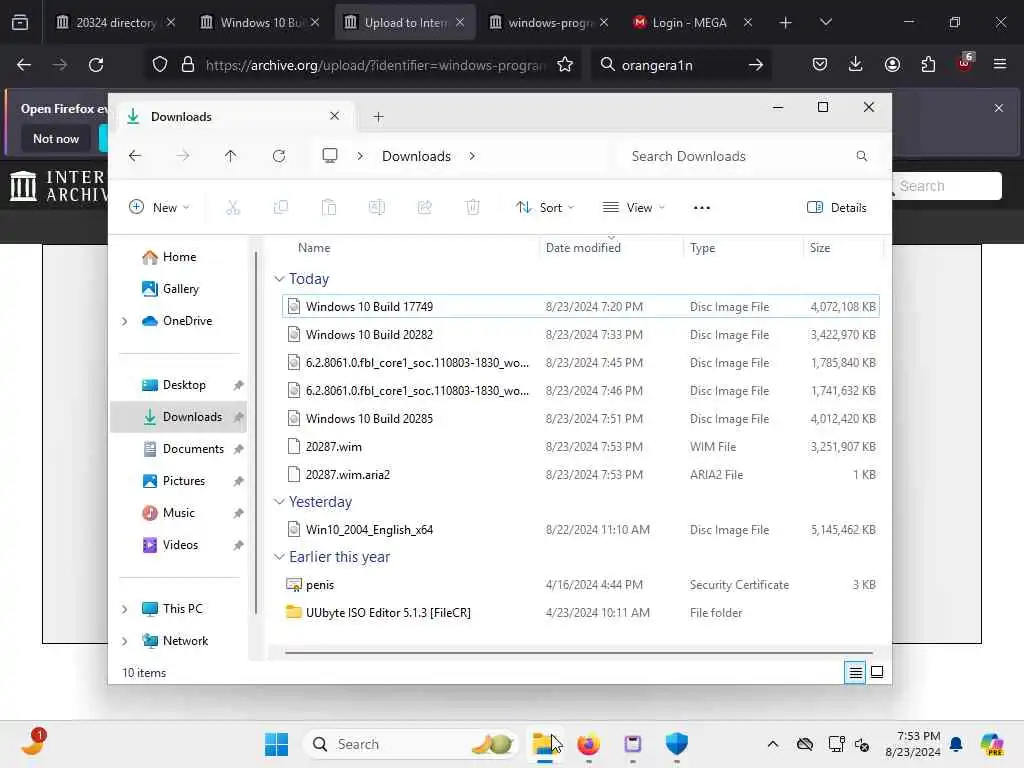The width and height of the screenshot is (1024, 768).
Task: Reload the Firefox page
Action: [96, 65]
